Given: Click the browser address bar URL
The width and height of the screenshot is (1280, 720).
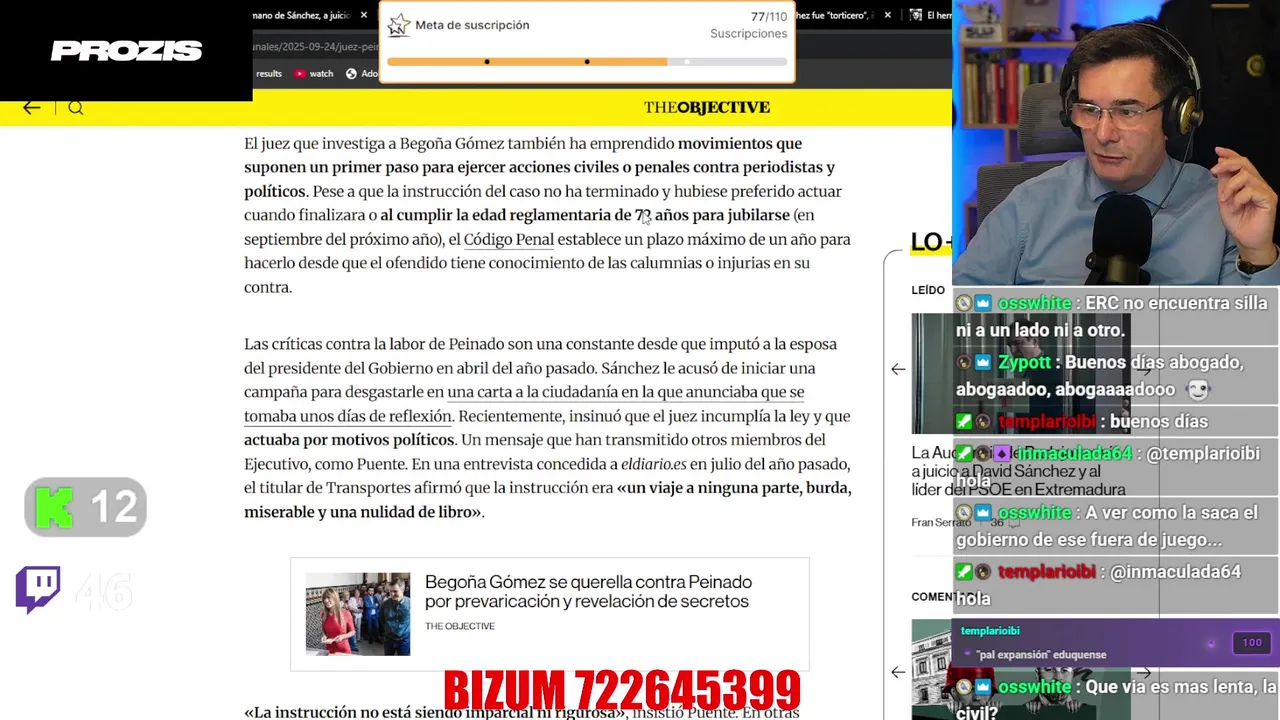Looking at the screenshot, I should click(x=316, y=47).
